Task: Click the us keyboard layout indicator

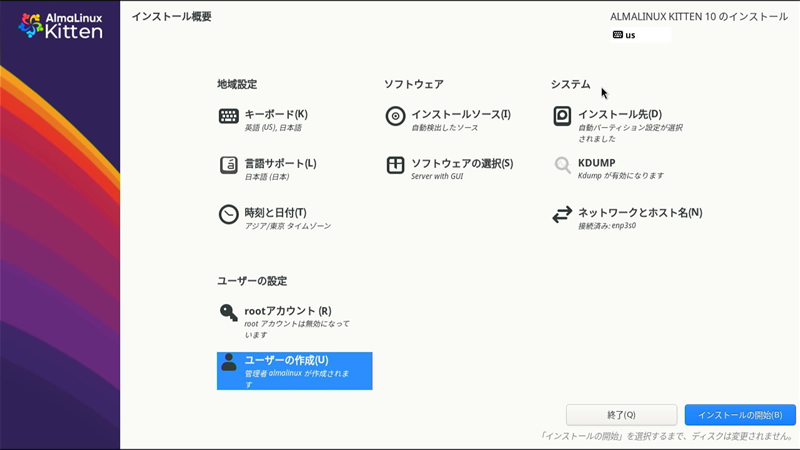Action: click(x=625, y=35)
